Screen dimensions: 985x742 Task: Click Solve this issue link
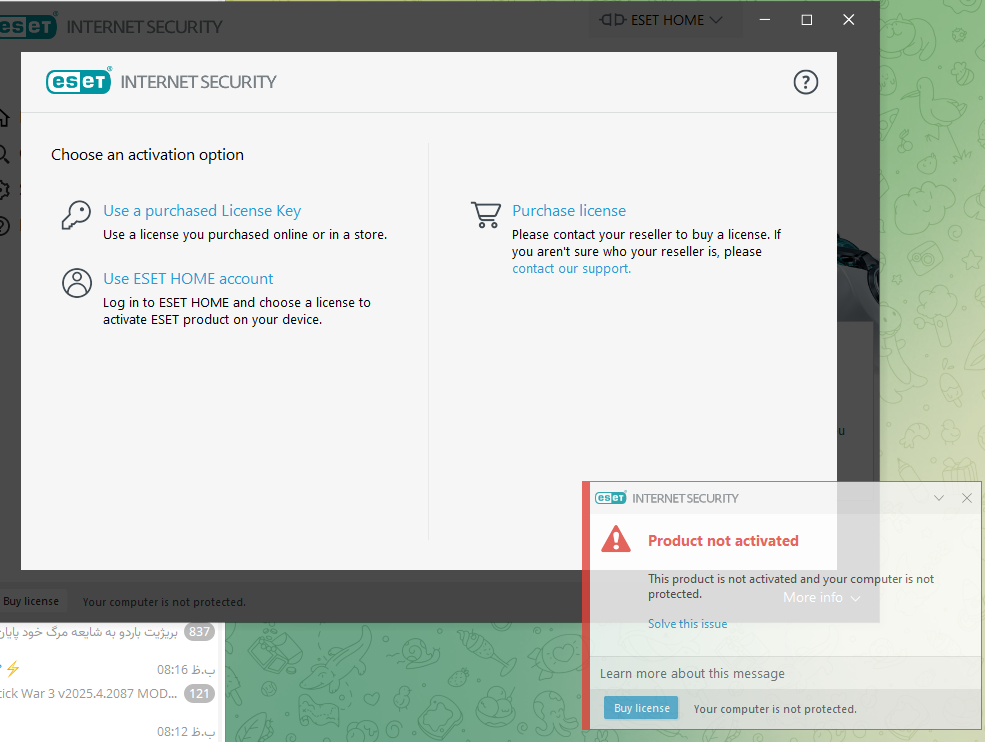[x=687, y=624]
